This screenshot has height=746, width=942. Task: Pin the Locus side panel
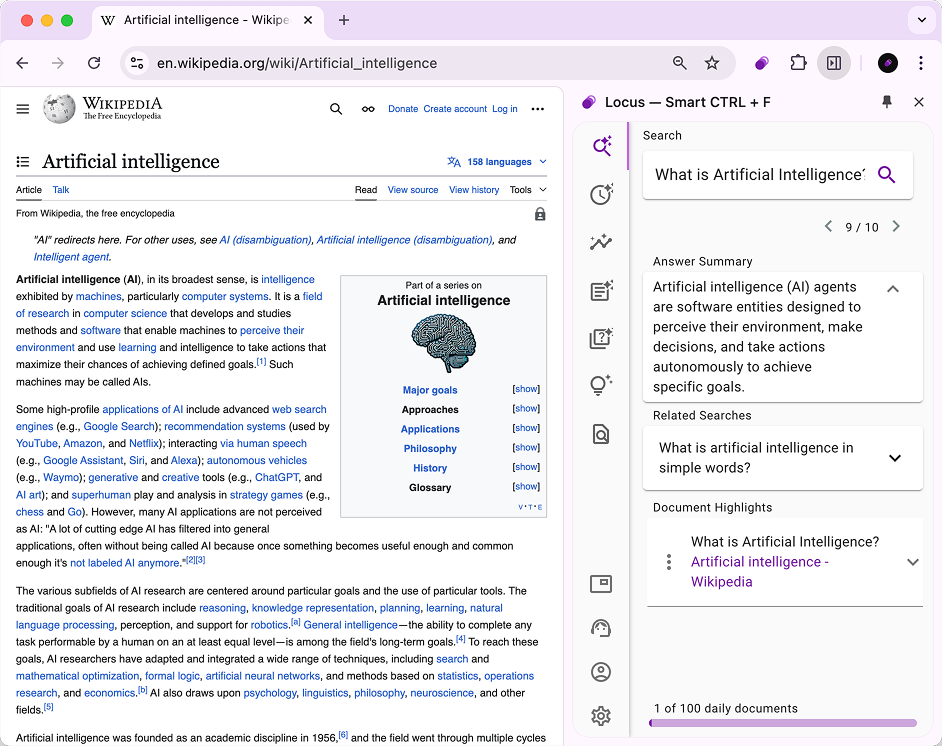(x=886, y=102)
